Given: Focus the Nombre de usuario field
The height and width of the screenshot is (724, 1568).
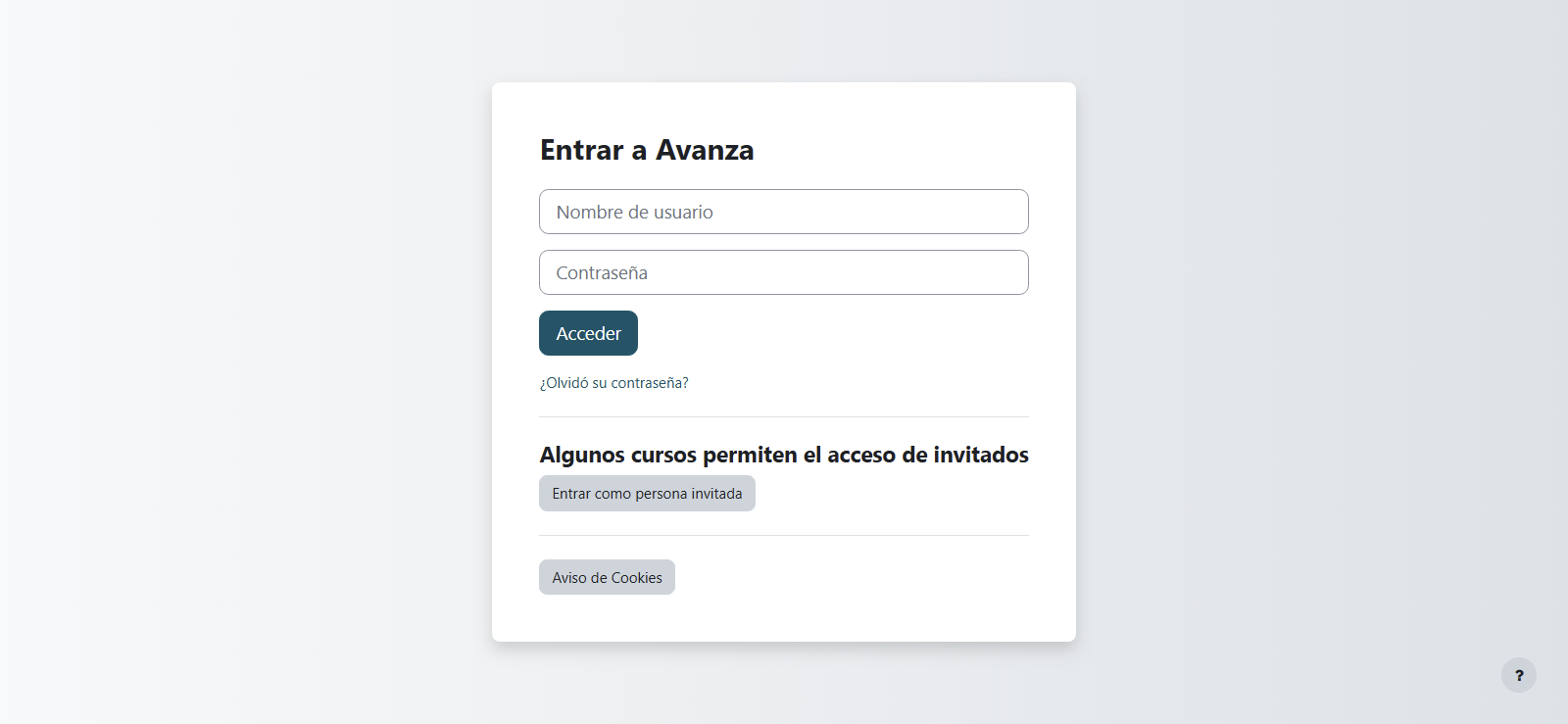Looking at the screenshot, I should tap(784, 212).
